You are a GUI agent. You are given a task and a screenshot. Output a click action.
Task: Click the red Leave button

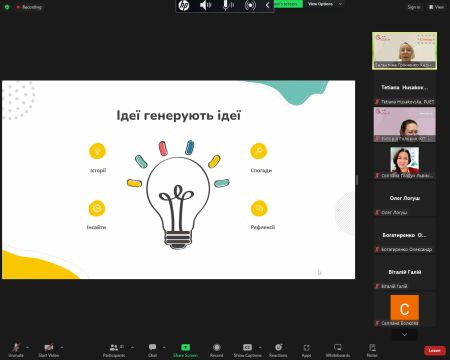(435, 350)
